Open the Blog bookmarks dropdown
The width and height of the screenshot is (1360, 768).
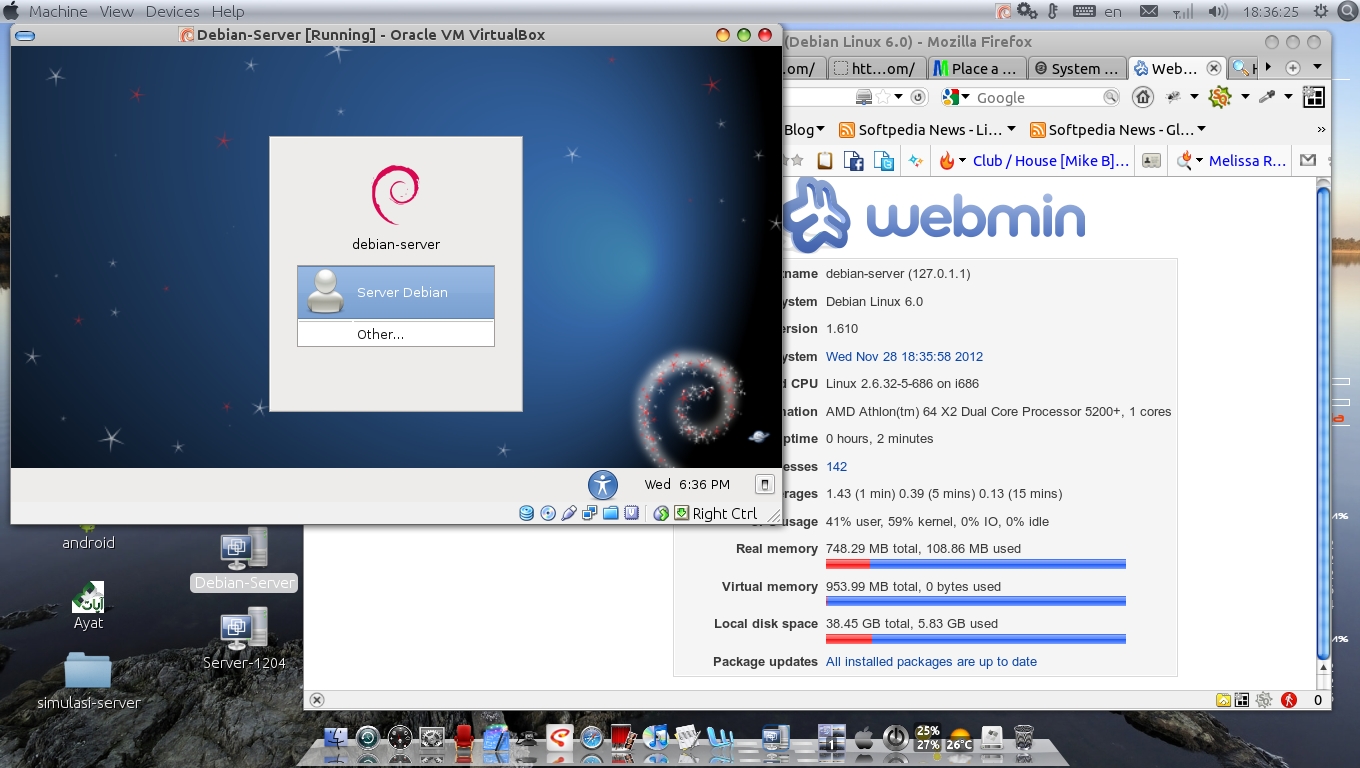click(x=804, y=129)
